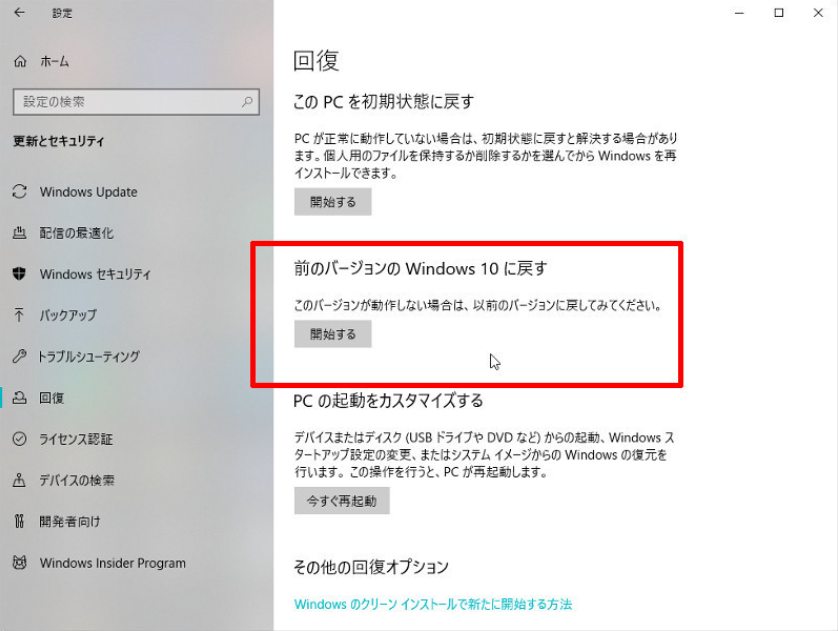Maximize the settings window
The width and height of the screenshot is (838, 631).
(779, 13)
